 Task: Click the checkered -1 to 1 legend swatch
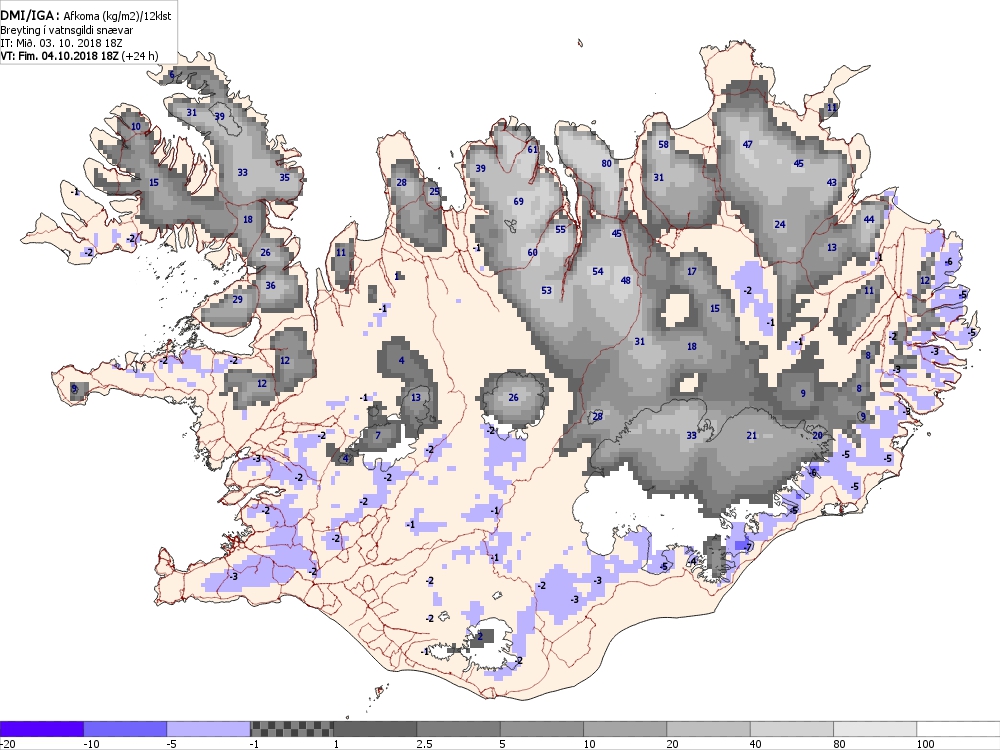pyautogui.click(x=291, y=729)
